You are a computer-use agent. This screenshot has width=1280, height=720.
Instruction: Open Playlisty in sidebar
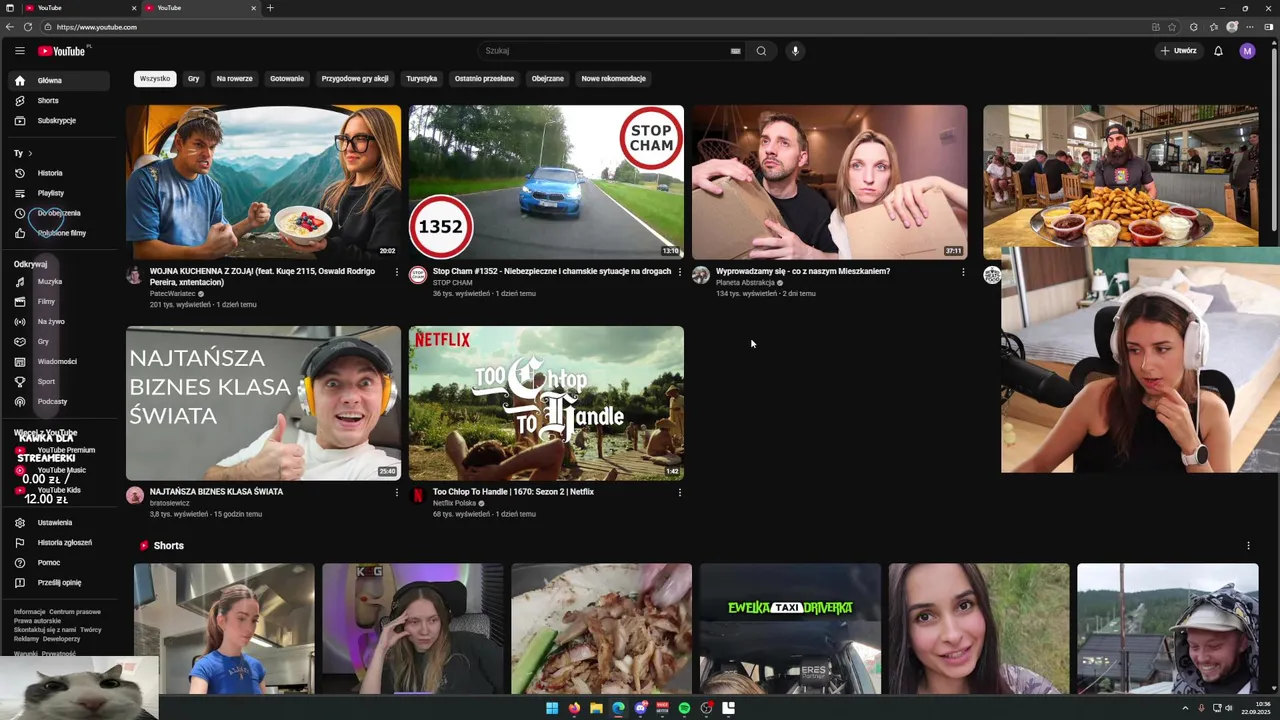tap(60, 193)
